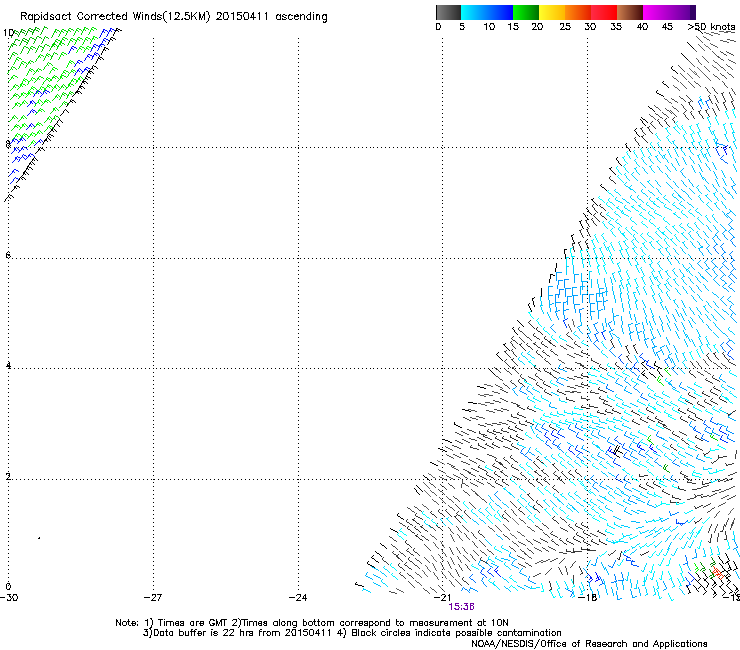
Task: Click the '4' latitude axis label
Action: (8, 365)
